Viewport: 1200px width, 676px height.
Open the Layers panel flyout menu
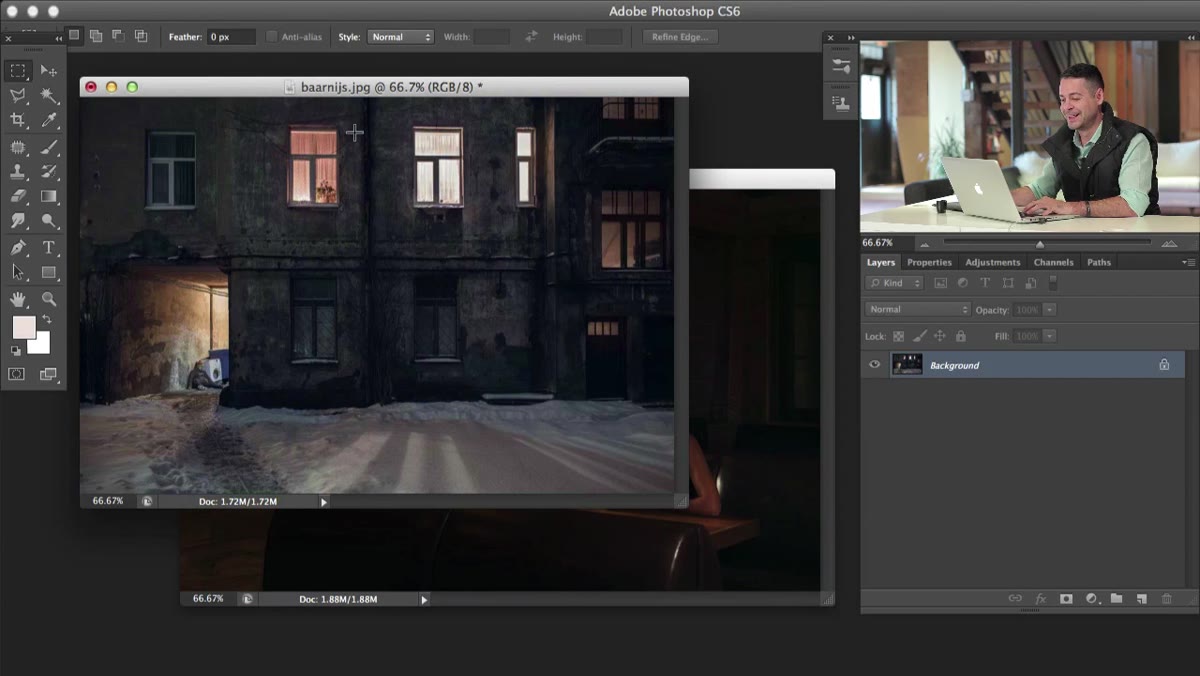[x=1188, y=262]
